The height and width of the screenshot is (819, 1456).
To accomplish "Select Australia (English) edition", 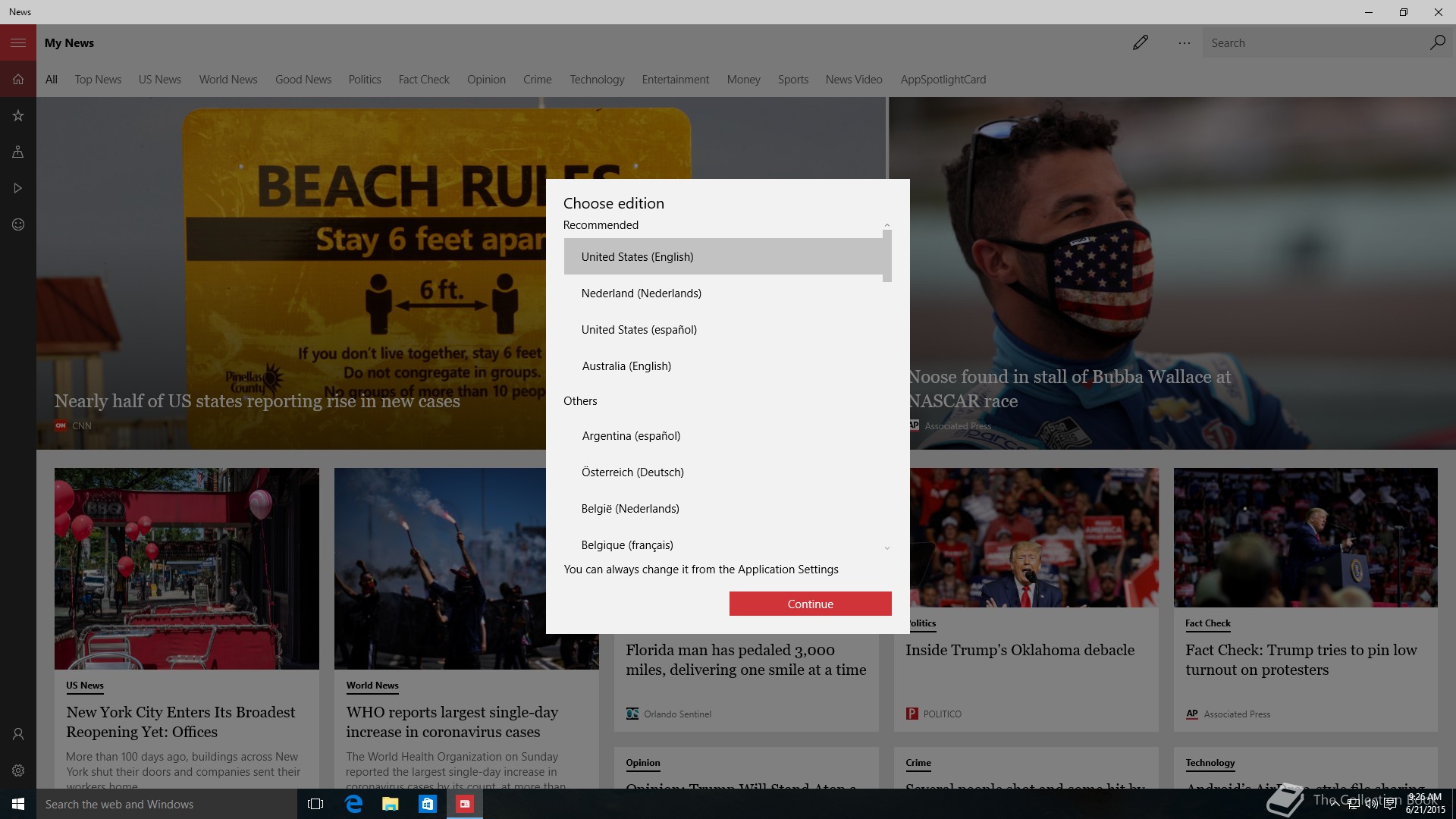I will click(x=723, y=366).
